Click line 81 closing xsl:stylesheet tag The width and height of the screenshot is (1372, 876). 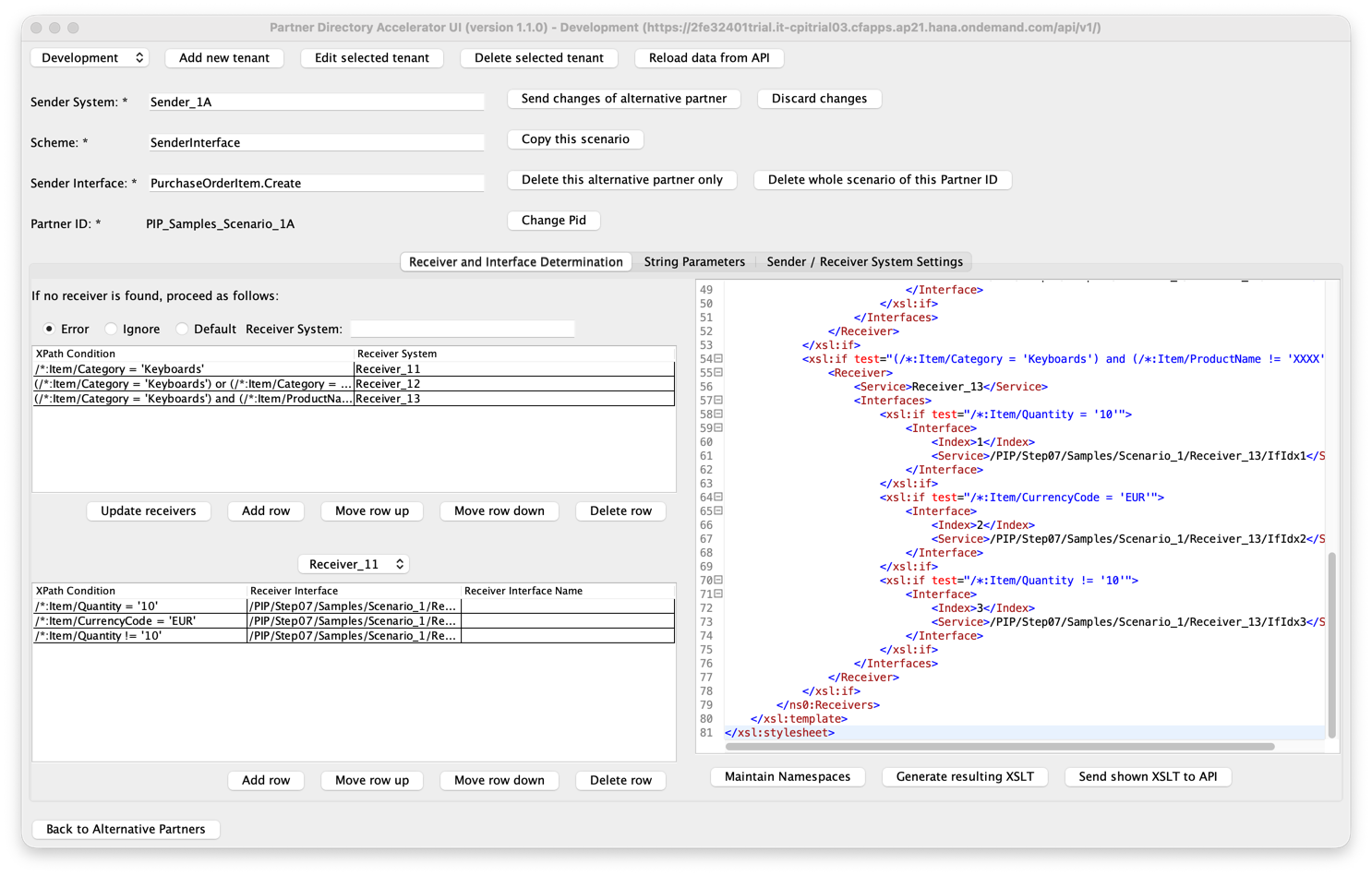coord(780,733)
